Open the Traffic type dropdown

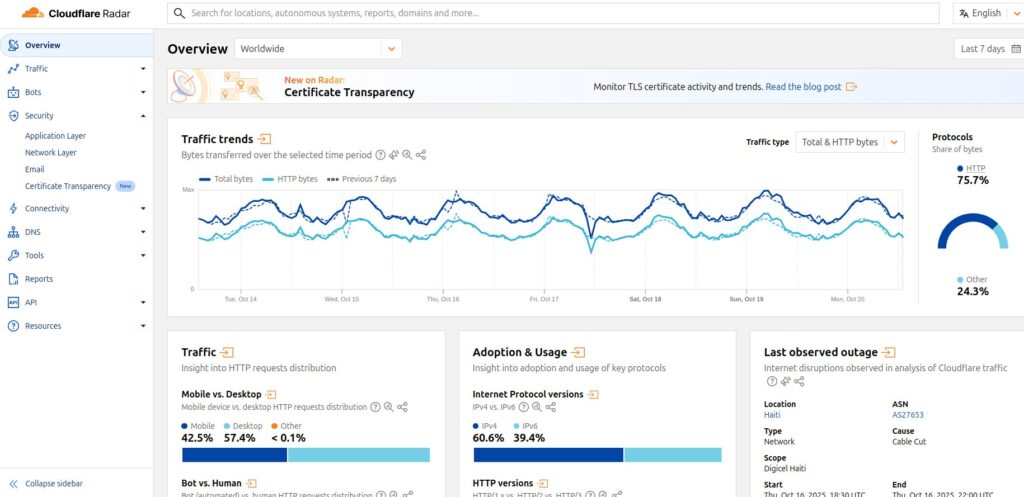850,142
